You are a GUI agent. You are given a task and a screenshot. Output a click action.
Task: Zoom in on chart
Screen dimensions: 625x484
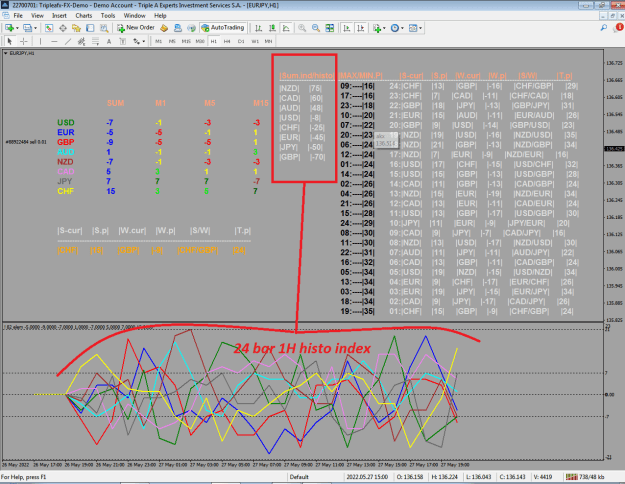pos(302,28)
